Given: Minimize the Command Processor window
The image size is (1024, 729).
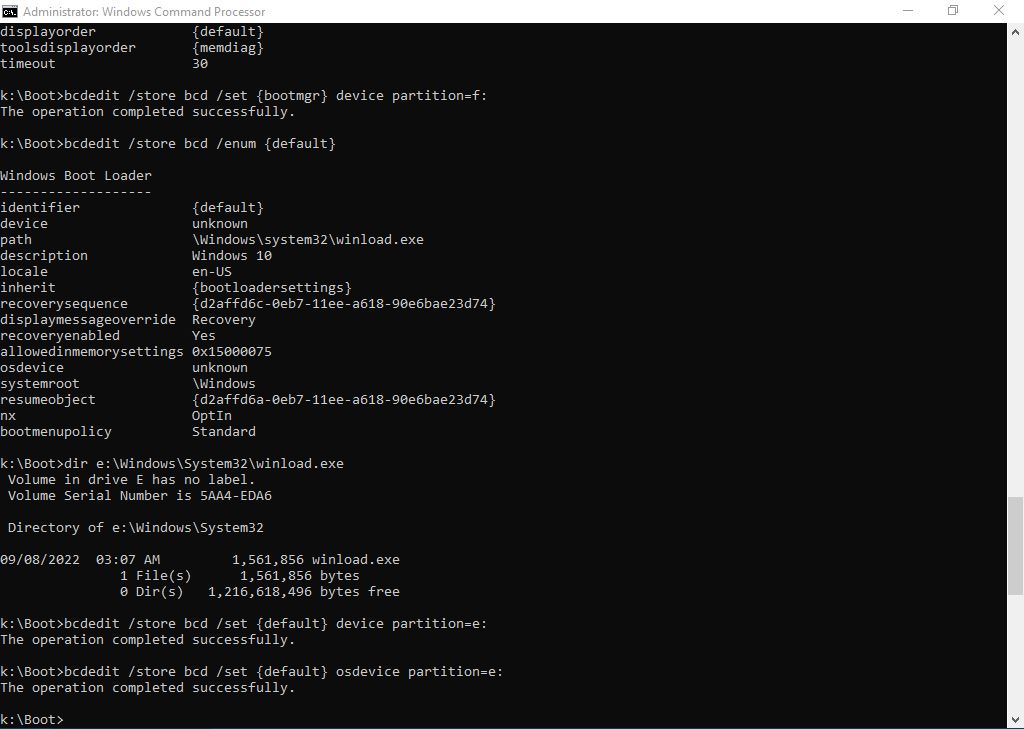Looking at the screenshot, I should (908, 11).
